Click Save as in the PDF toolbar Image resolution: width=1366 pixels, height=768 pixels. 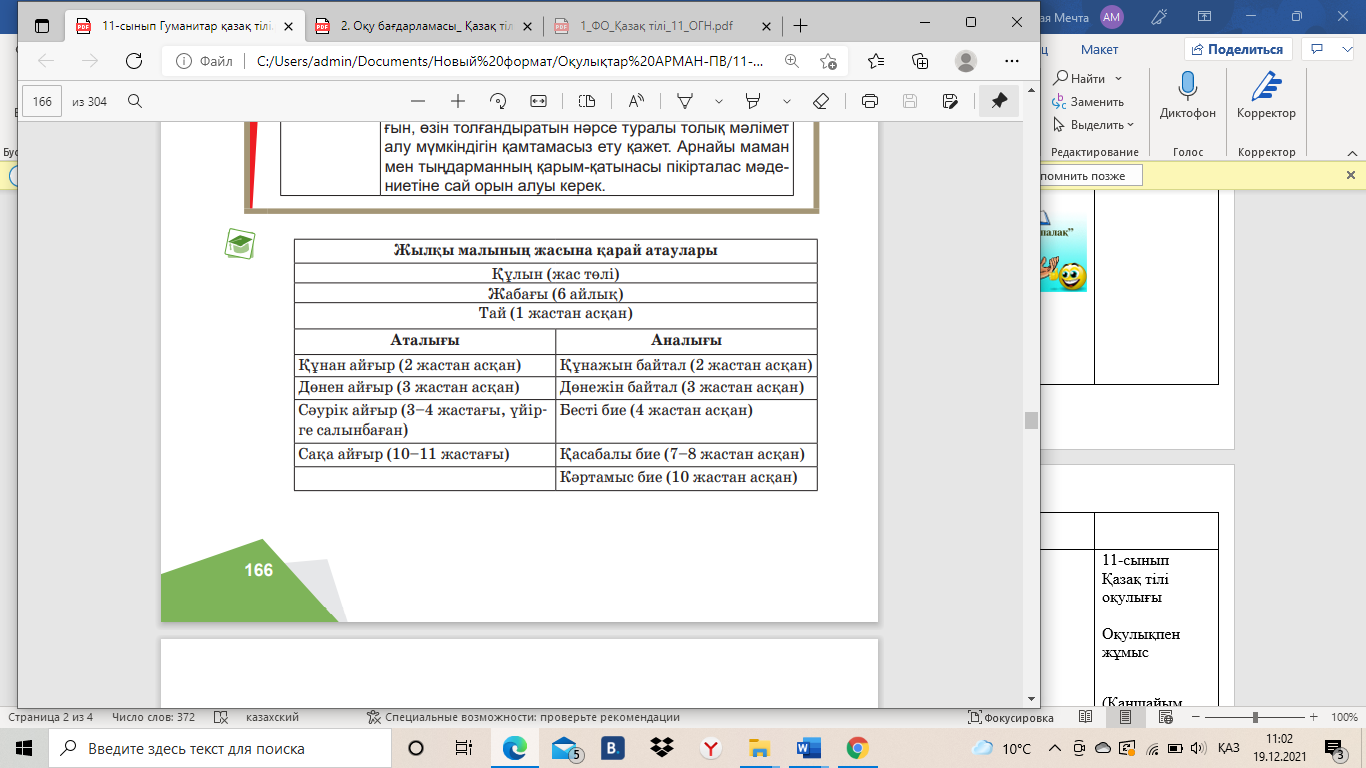950,101
